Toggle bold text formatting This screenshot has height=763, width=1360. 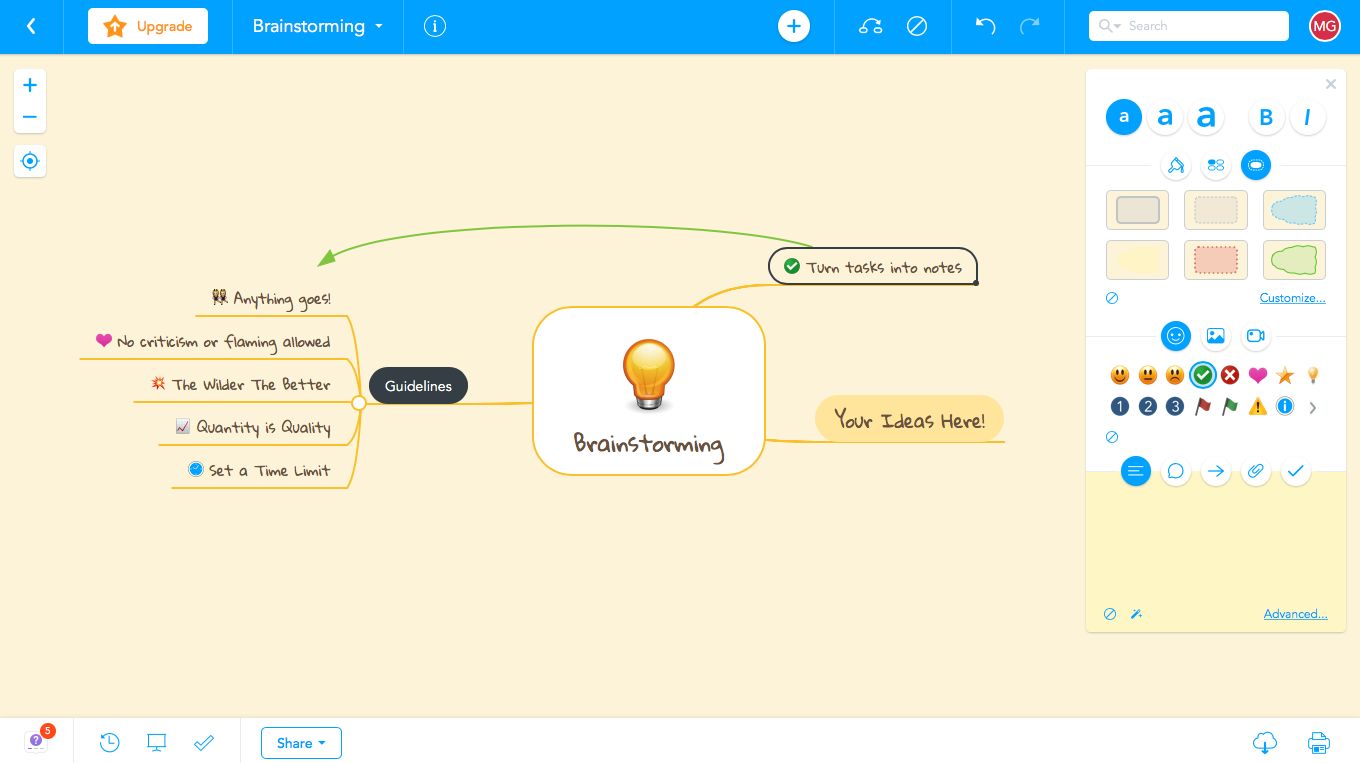(x=1266, y=117)
